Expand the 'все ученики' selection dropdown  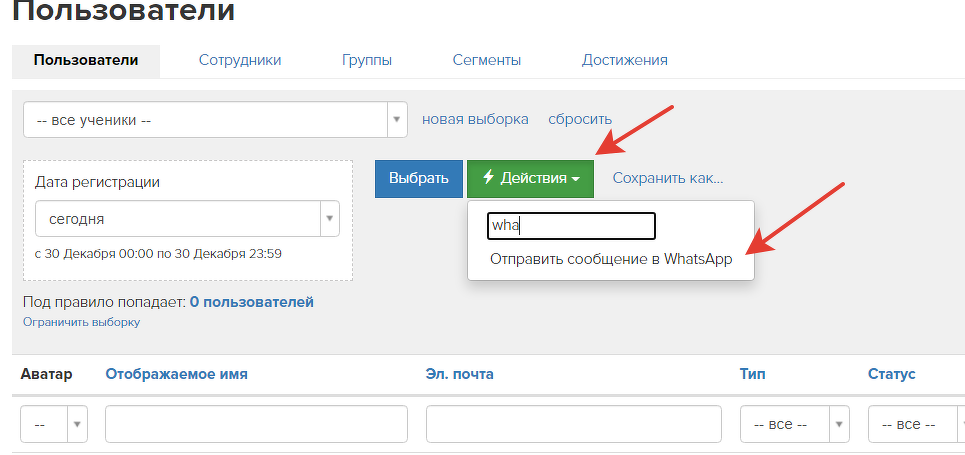click(215, 120)
